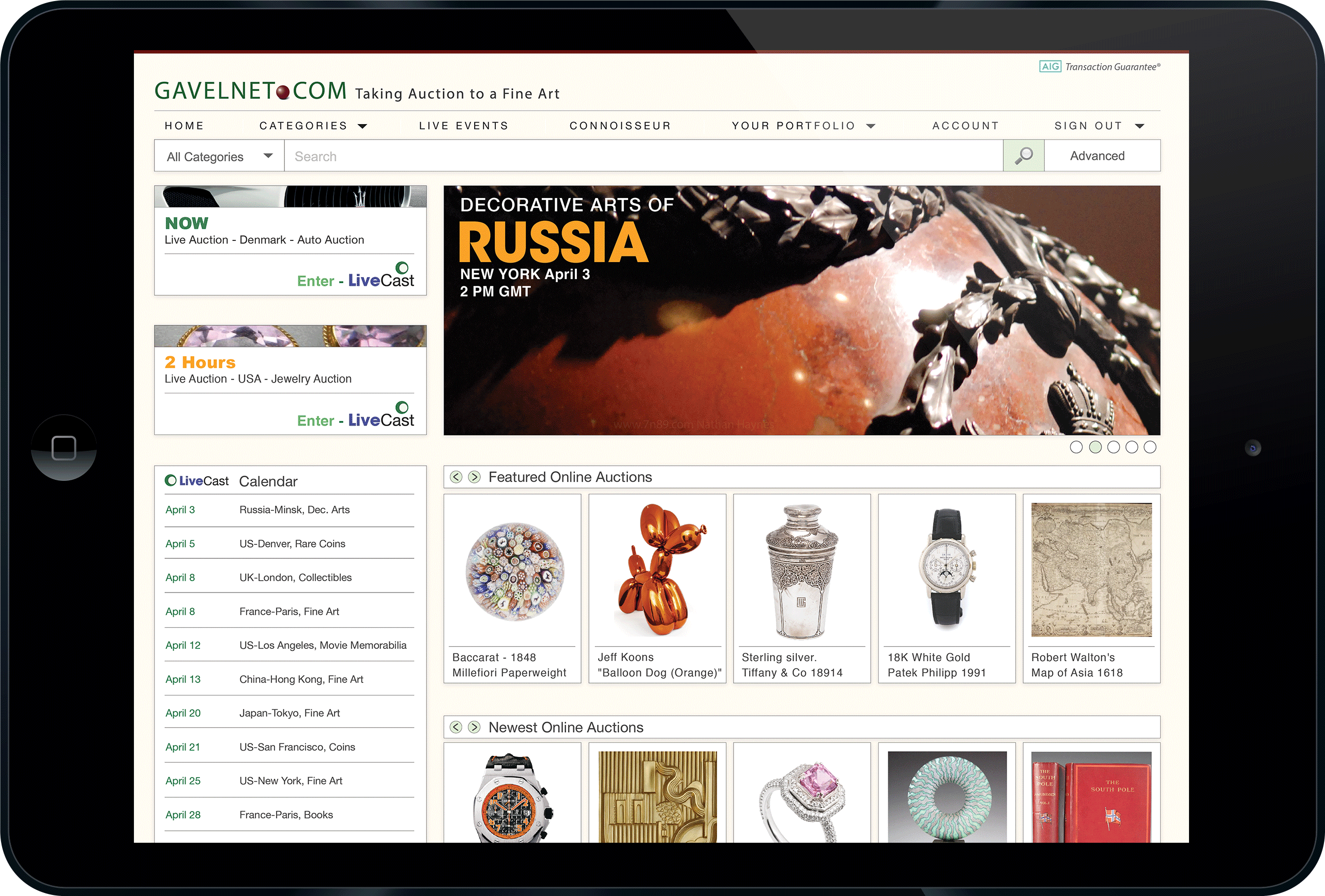Click into the Search text field
Viewport: 1325px width, 896px height.
(643, 156)
